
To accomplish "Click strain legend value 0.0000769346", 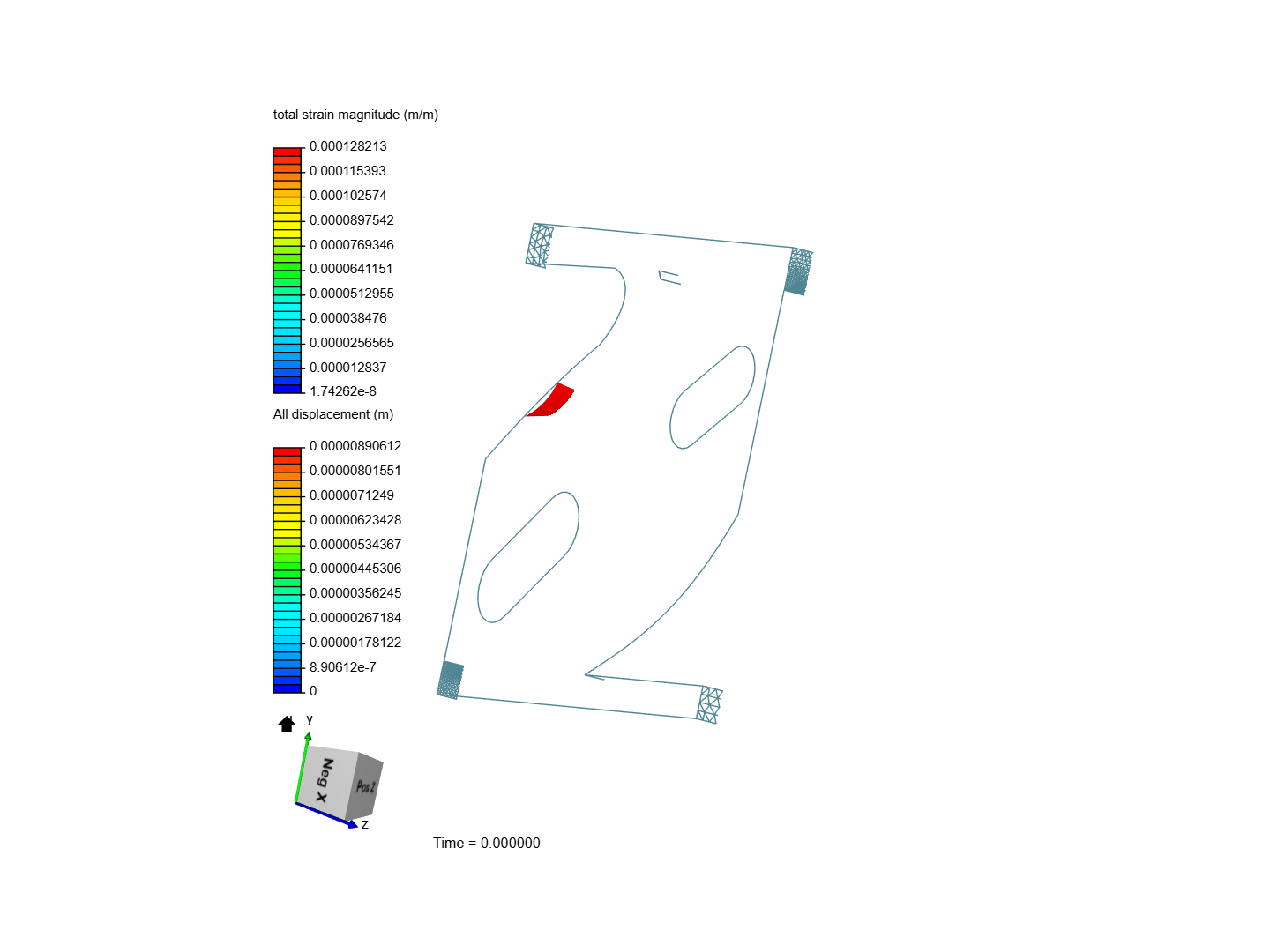I will click(352, 245).
